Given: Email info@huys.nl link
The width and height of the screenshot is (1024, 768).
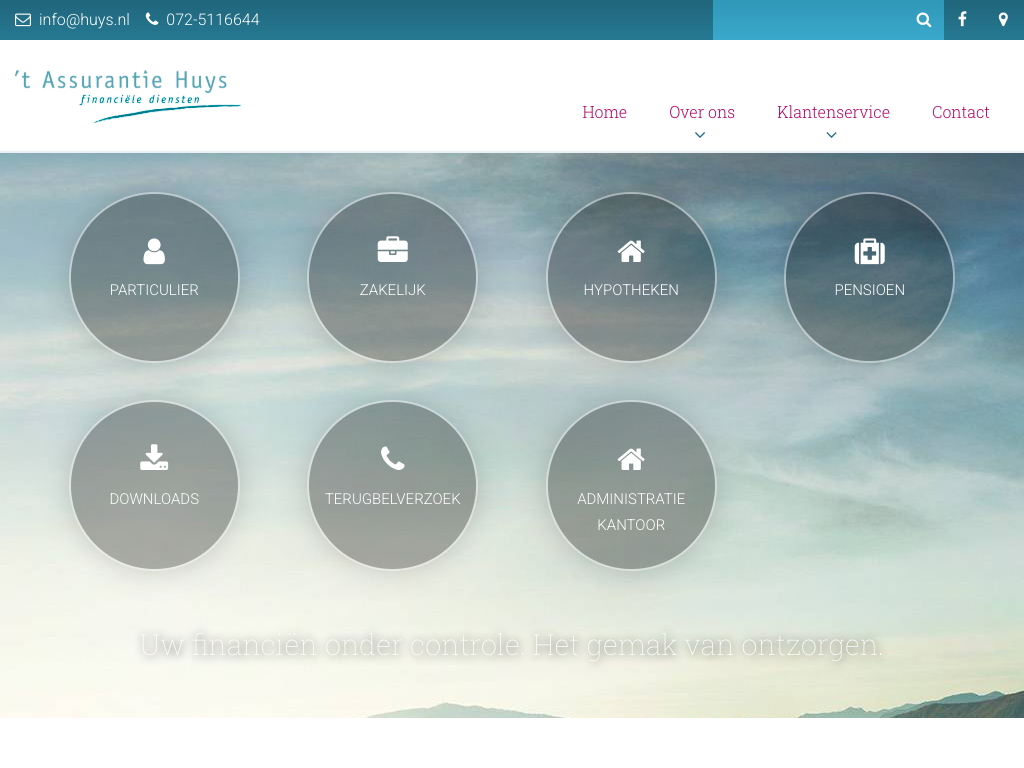Looking at the screenshot, I should tap(84, 20).
